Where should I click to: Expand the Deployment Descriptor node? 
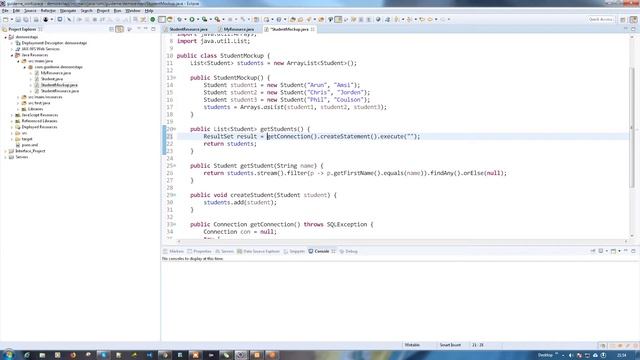coord(12,43)
